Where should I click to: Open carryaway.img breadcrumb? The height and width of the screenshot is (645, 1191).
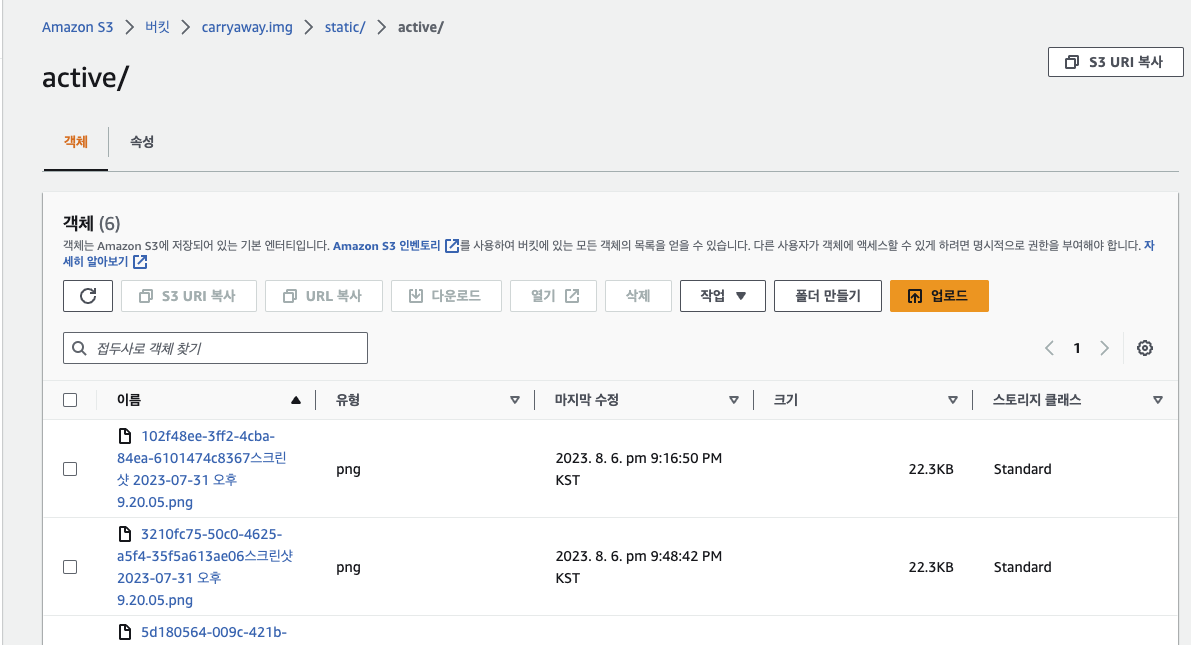[247, 27]
